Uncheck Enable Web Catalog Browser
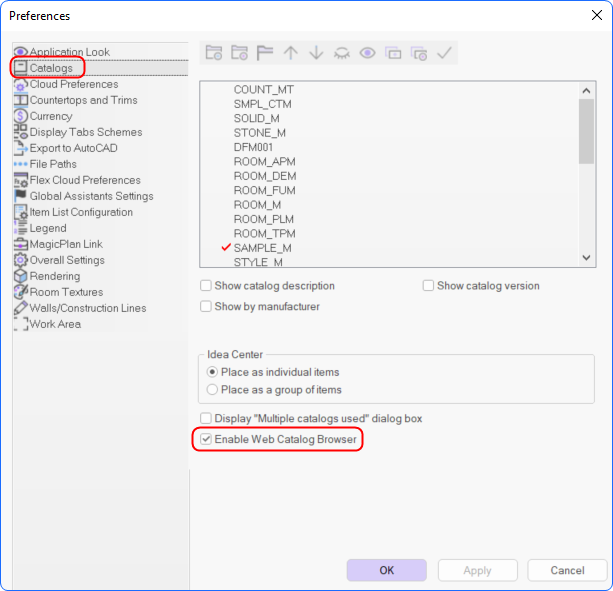This screenshot has height=591, width=613. point(206,439)
